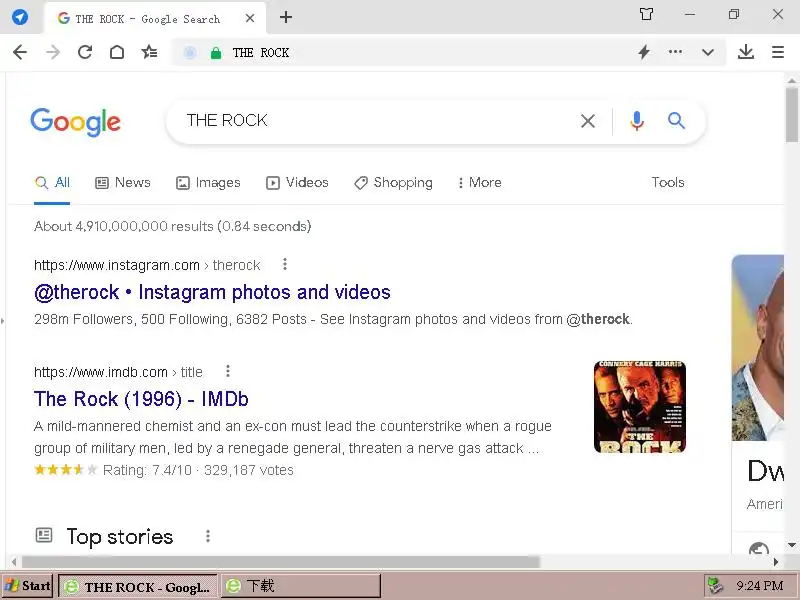Select the 下载 taskbar button
The image size is (800, 600).
pos(301,586)
